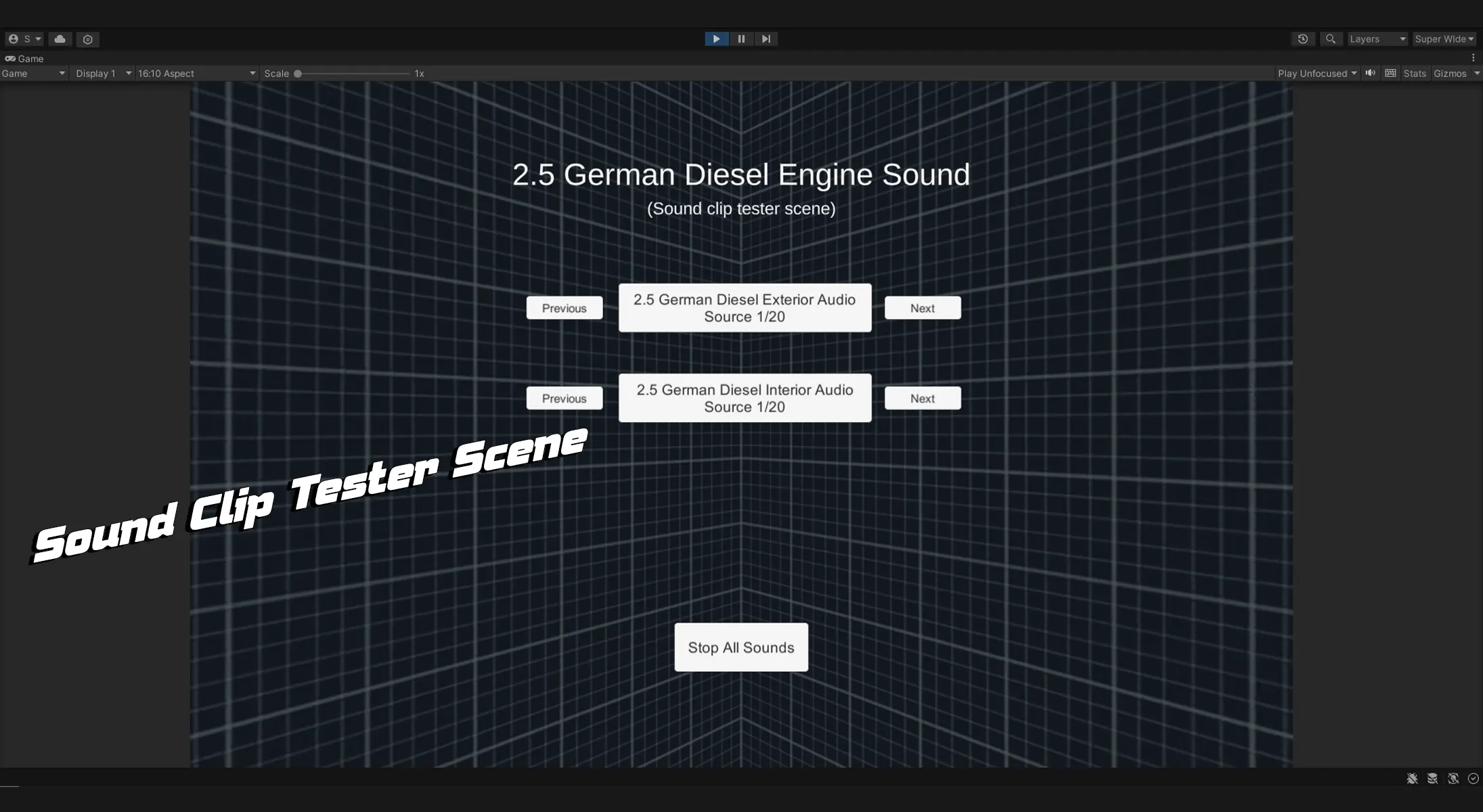
Task: Click Next beside Exterior Audio Source
Action: [x=922, y=308]
